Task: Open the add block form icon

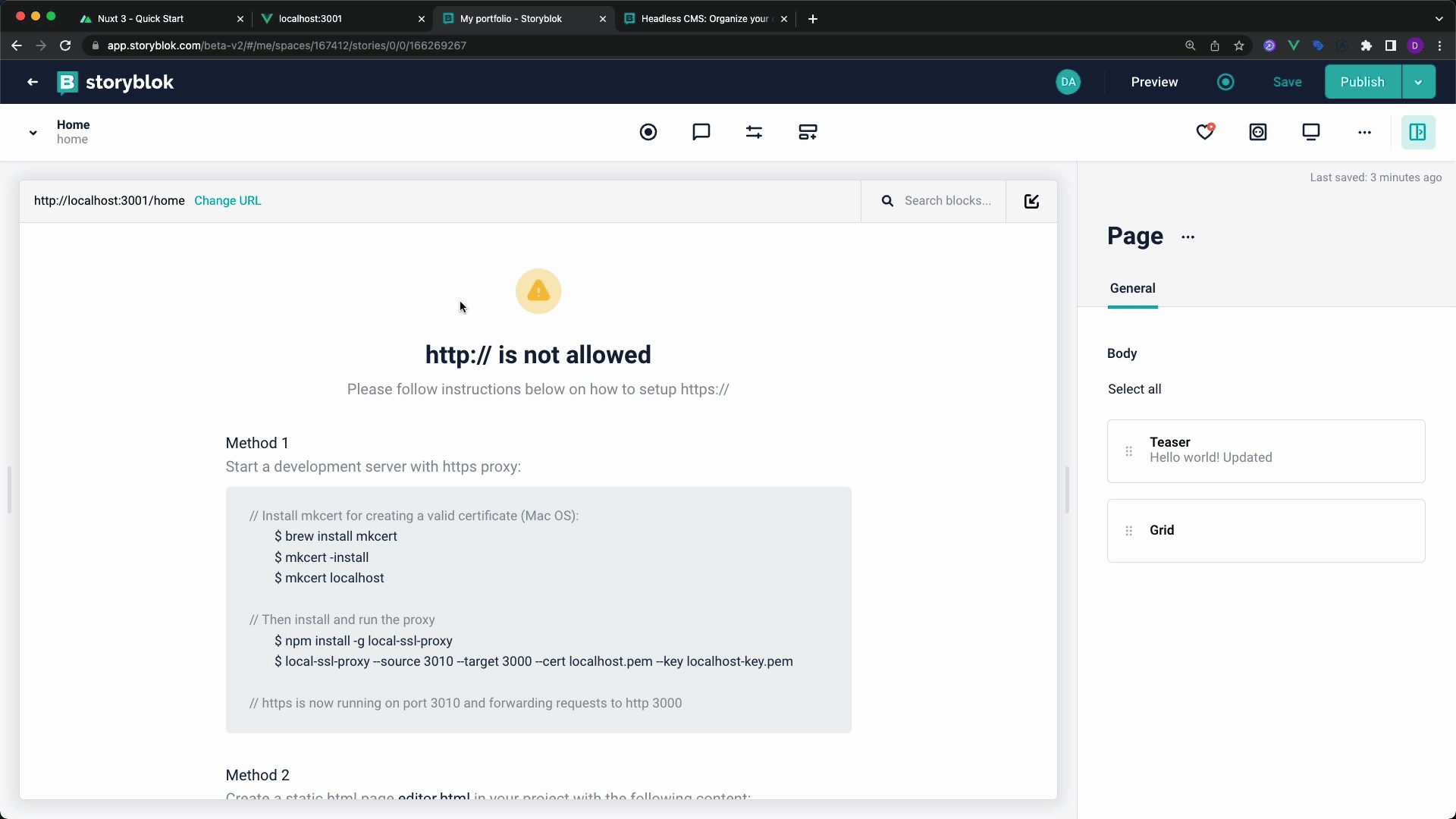Action: coord(808,132)
